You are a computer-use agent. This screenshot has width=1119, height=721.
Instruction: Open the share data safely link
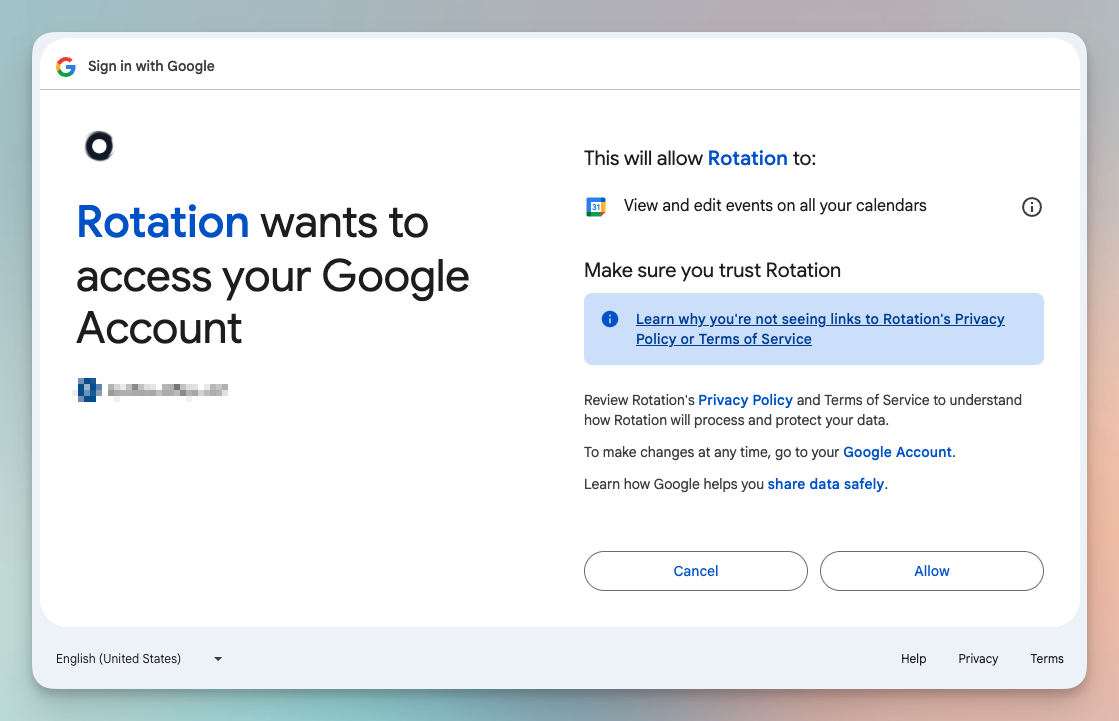(x=826, y=484)
